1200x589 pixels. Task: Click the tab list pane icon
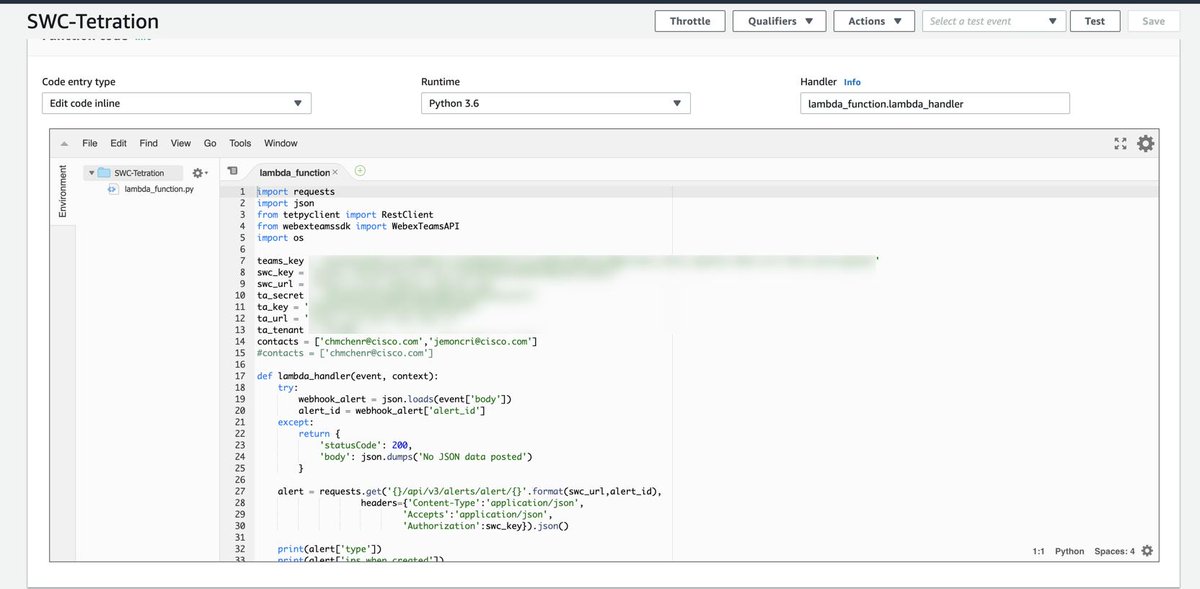(232, 172)
